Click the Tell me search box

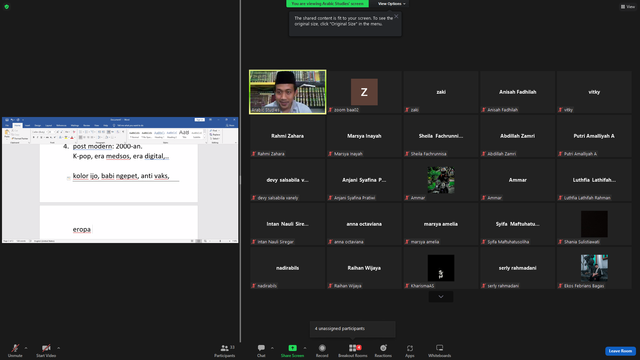pos(128,125)
